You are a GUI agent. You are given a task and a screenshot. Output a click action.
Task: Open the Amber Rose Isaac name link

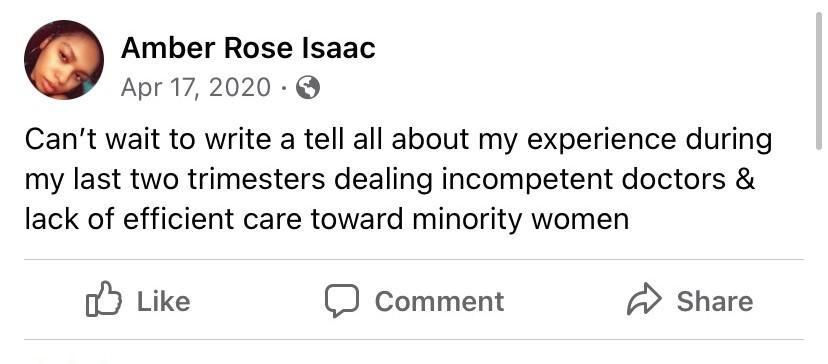coord(248,49)
